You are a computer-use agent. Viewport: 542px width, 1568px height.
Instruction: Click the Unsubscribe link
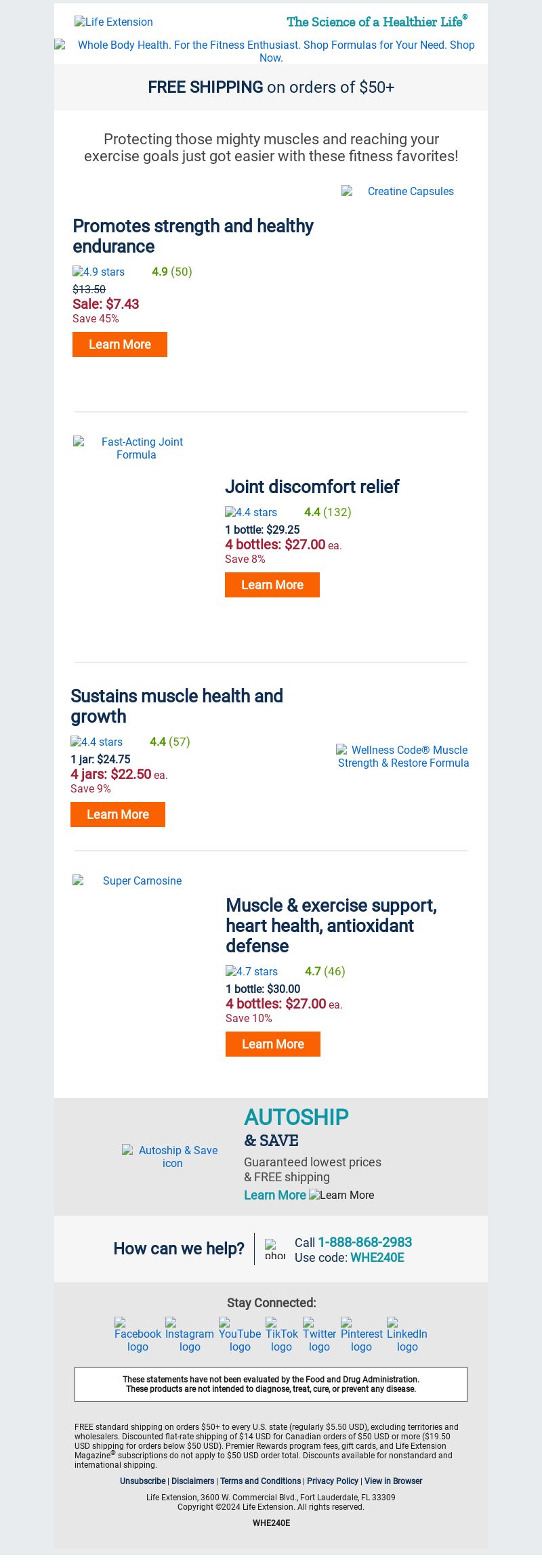143,1481
